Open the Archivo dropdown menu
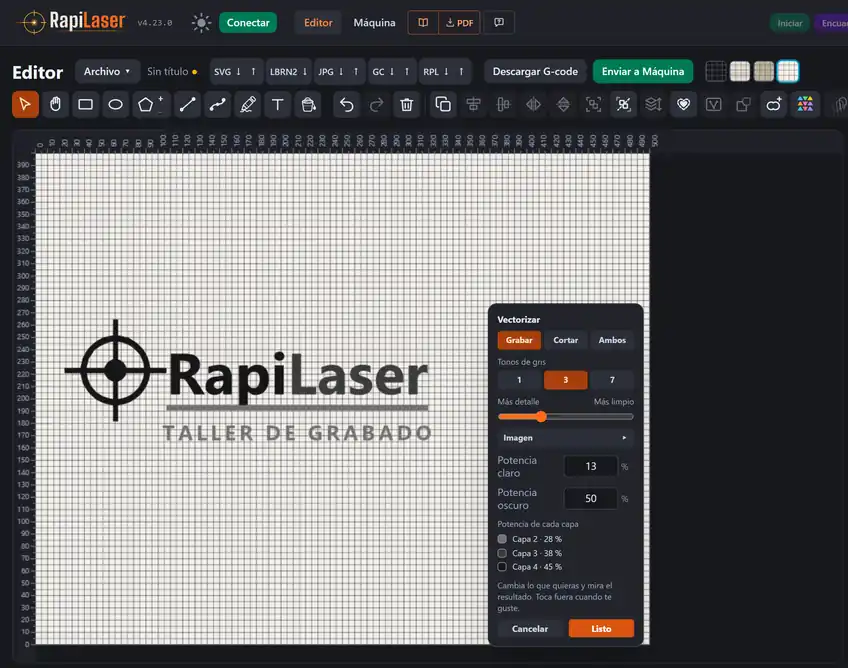 pos(107,71)
